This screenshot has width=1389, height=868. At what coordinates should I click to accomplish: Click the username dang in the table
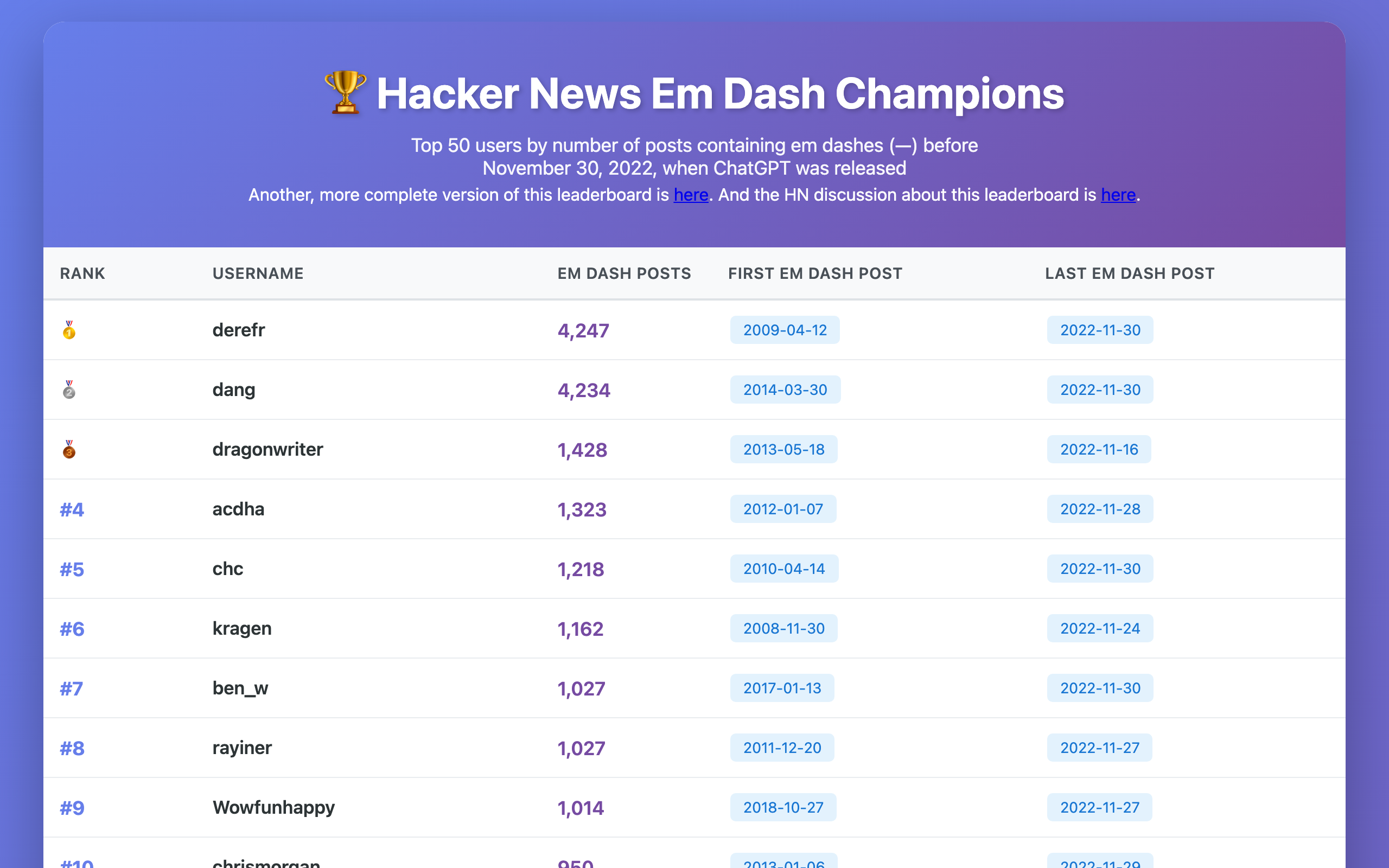(x=234, y=390)
